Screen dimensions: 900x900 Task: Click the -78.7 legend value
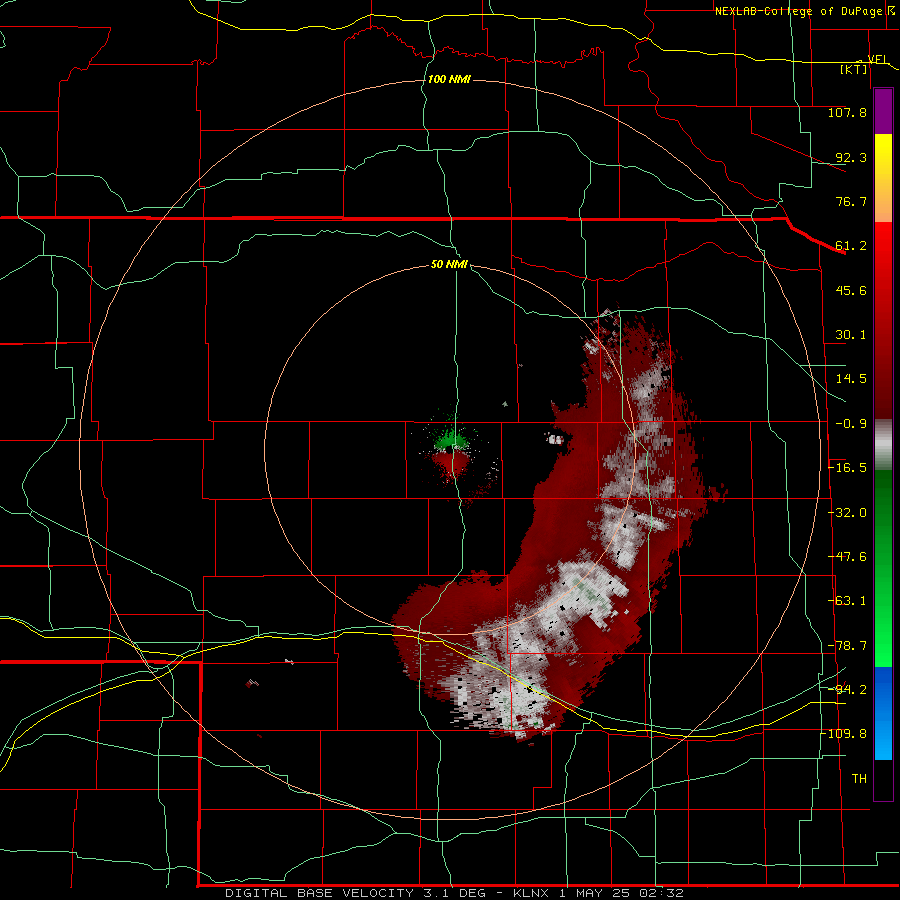(847, 646)
